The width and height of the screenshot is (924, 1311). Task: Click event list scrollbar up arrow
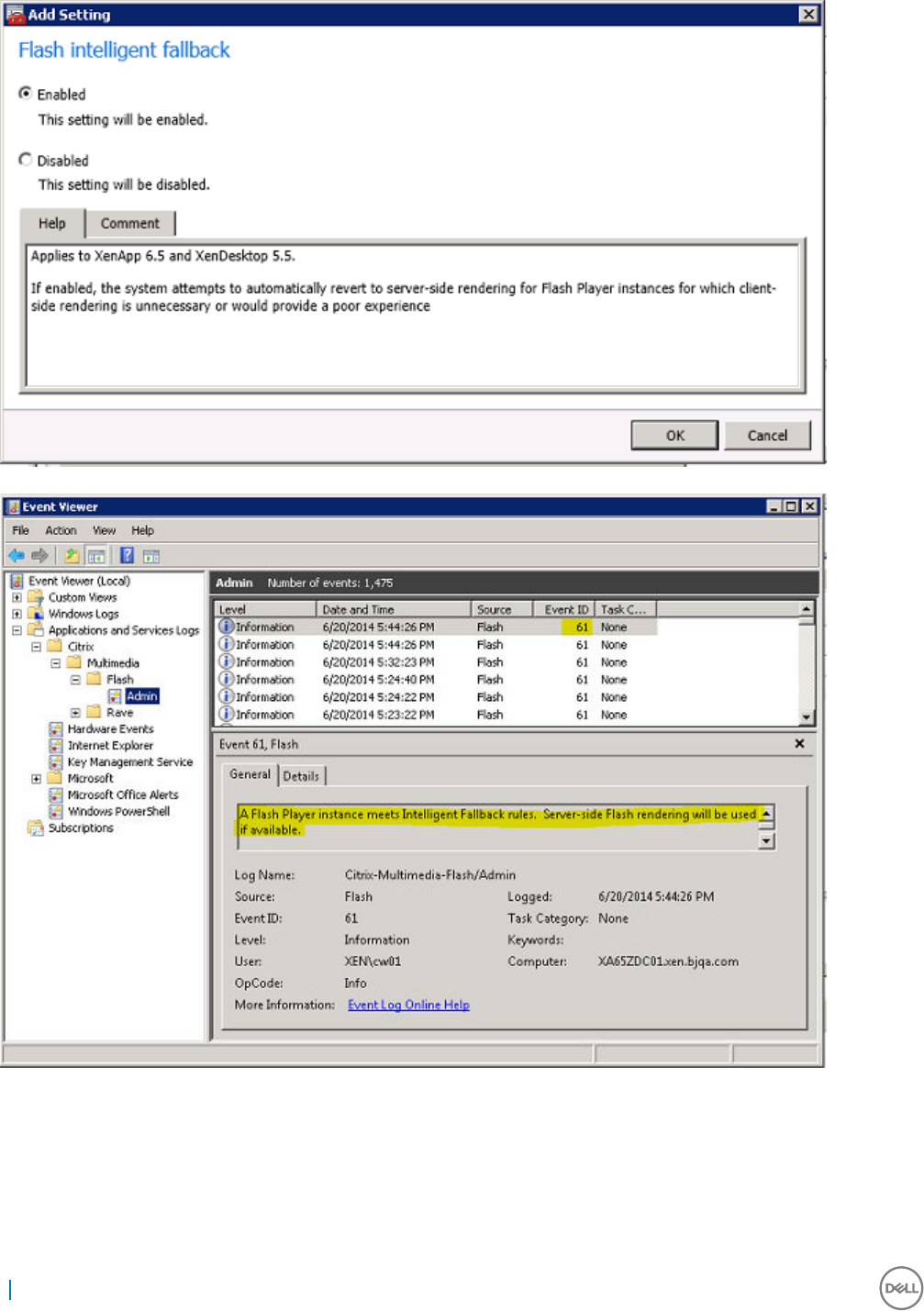click(807, 609)
